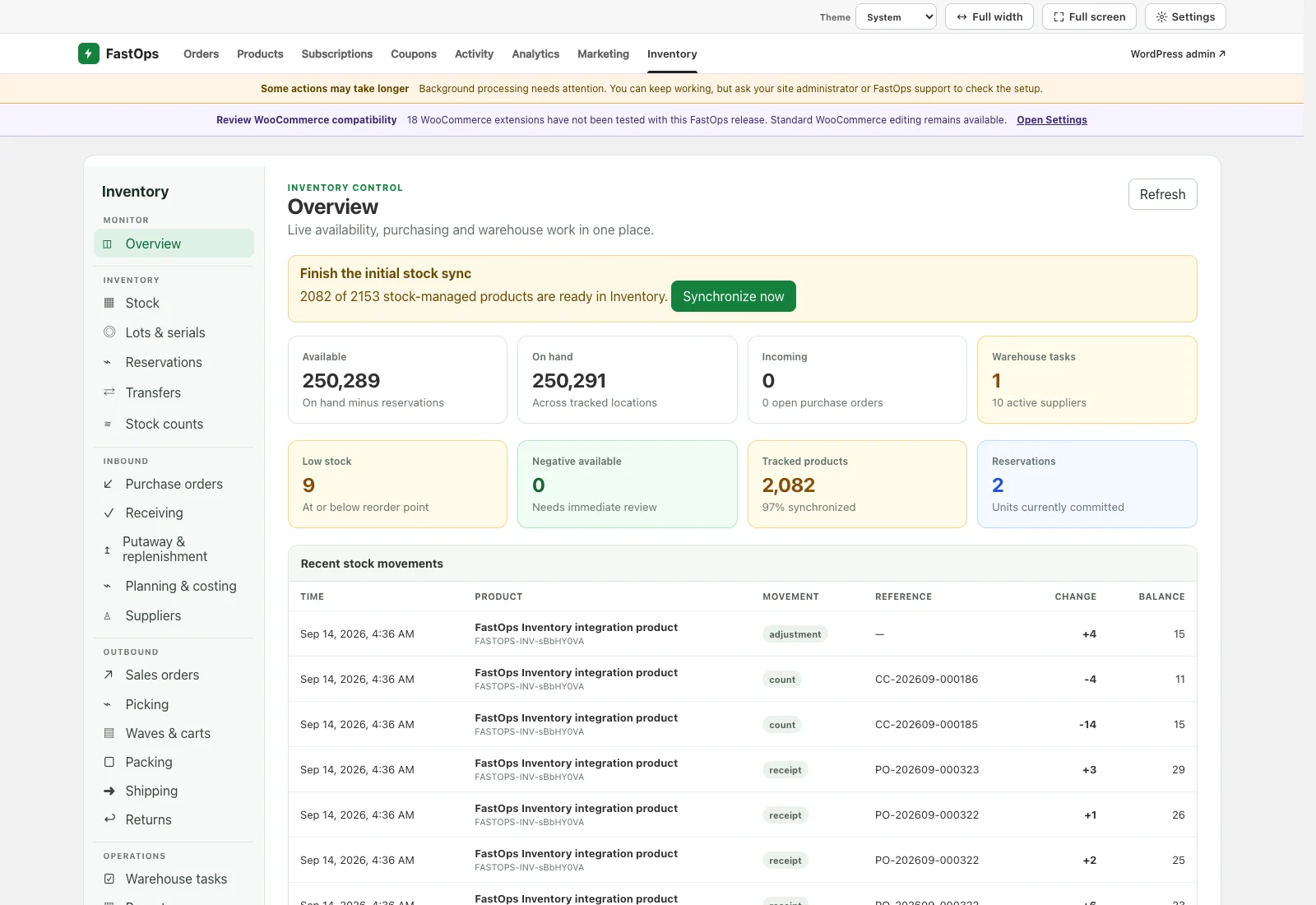Image resolution: width=1316 pixels, height=905 pixels.
Task: Open the Orders tab
Action: pyautogui.click(x=201, y=54)
